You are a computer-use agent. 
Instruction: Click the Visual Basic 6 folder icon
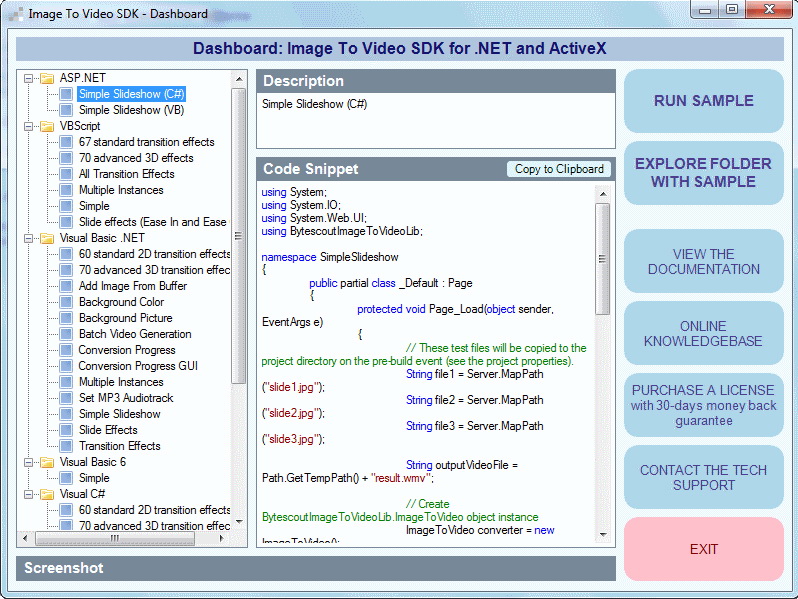tap(46, 462)
